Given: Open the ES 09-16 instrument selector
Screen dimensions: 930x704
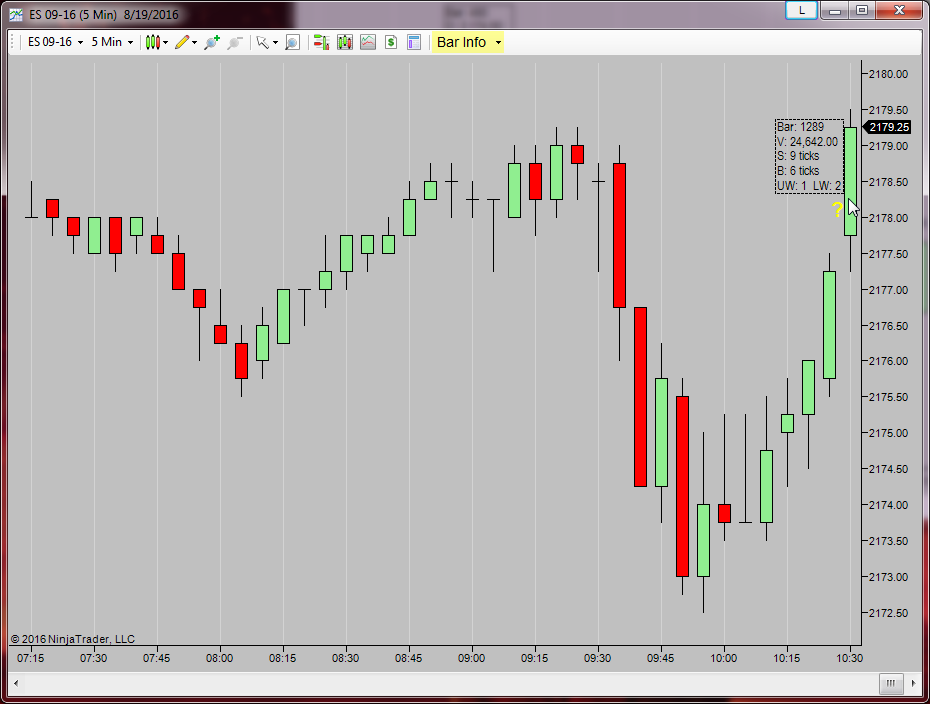Looking at the screenshot, I should (x=55, y=42).
